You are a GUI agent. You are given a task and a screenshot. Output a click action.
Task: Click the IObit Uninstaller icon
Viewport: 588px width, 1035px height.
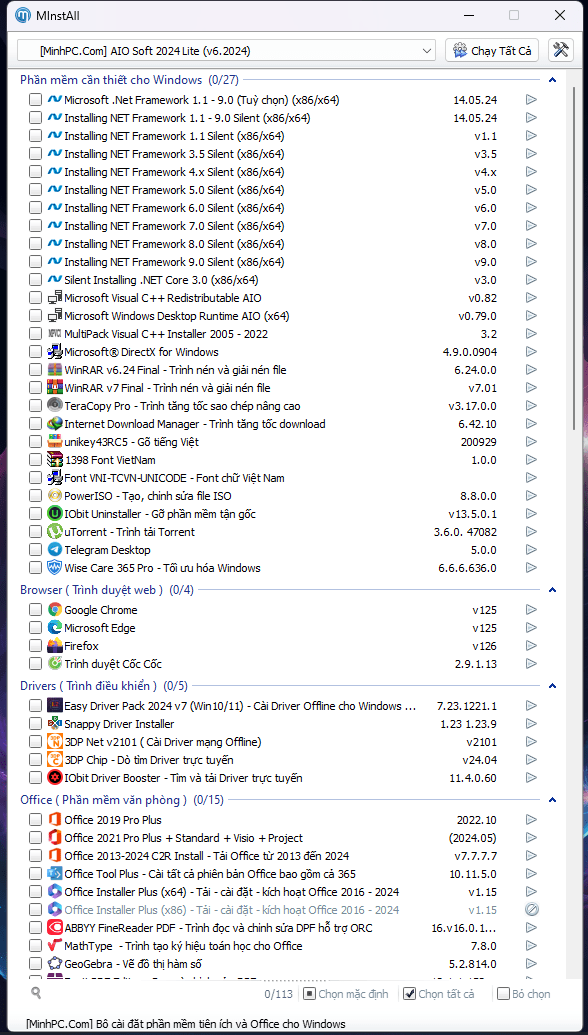[55, 514]
